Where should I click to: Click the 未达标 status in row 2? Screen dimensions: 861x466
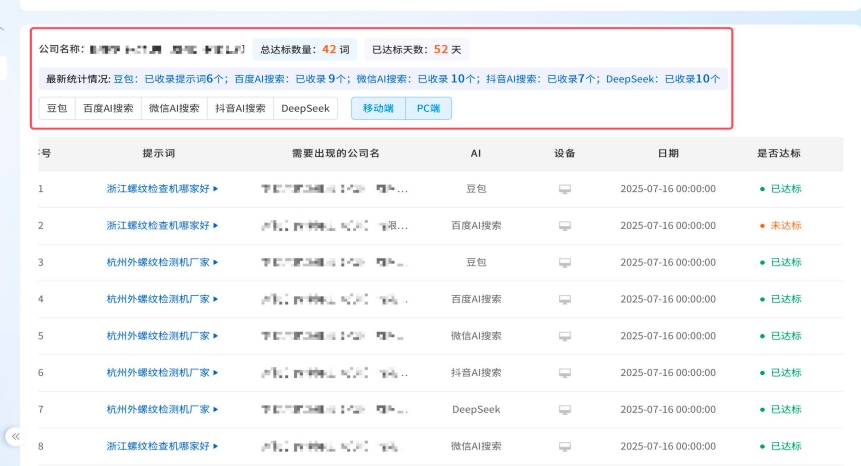[785, 226]
